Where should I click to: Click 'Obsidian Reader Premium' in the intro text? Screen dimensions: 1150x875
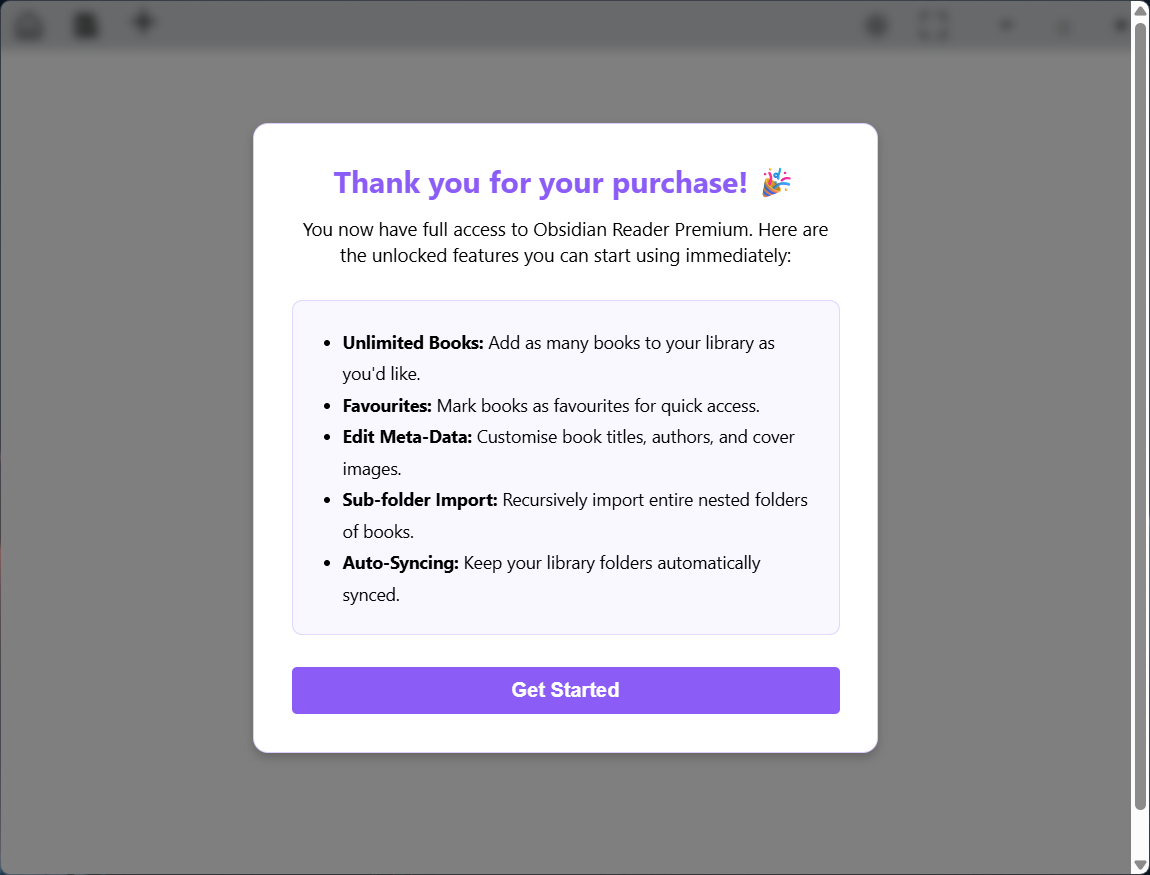[642, 230]
